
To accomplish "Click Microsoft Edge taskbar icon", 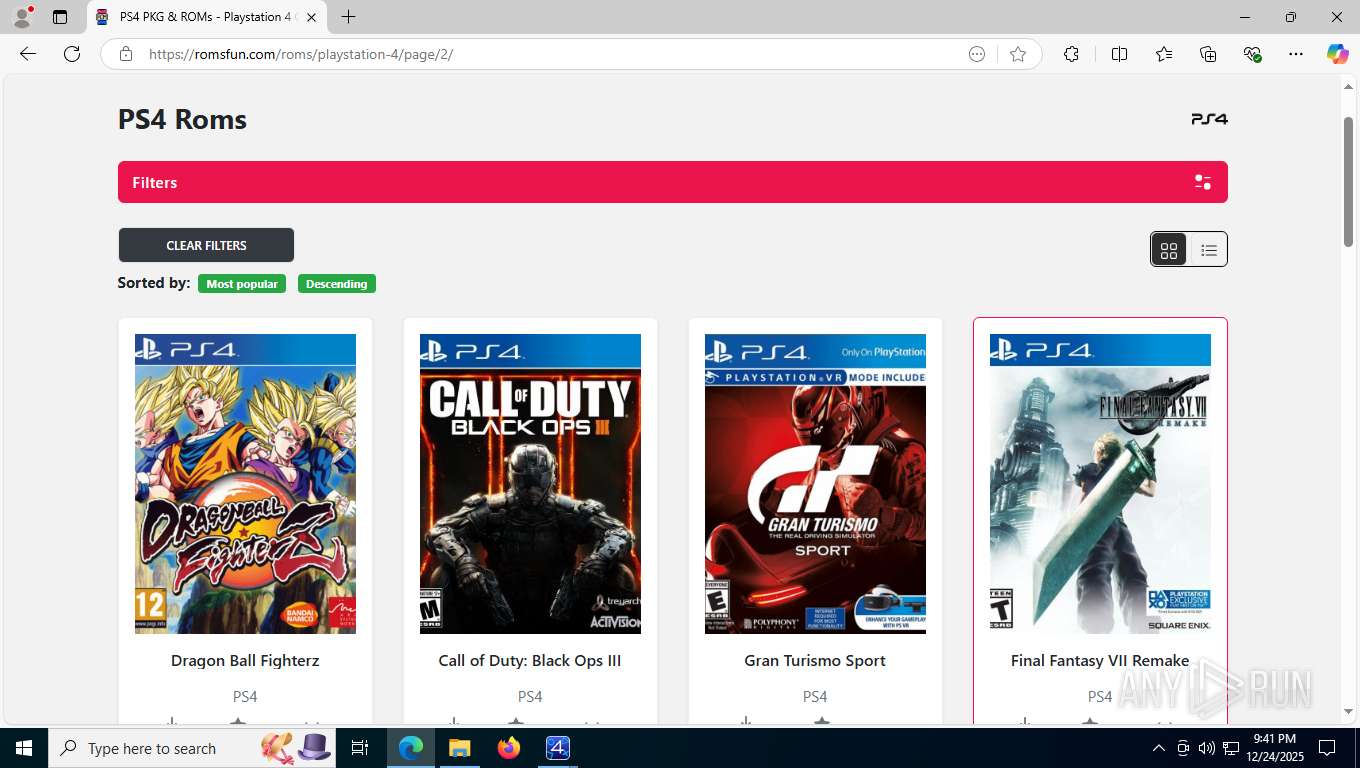I will click(410, 748).
